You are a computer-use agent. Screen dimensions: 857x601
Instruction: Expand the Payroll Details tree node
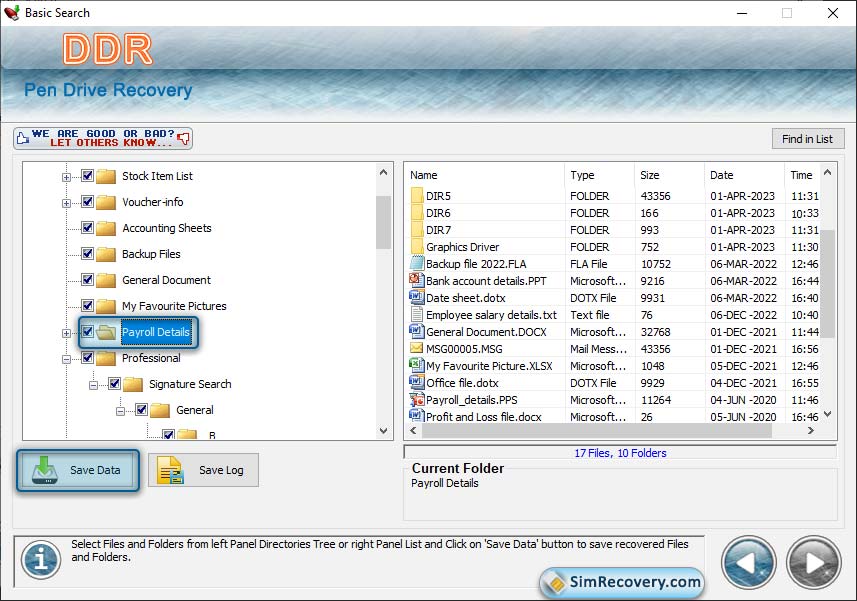coord(66,333)
